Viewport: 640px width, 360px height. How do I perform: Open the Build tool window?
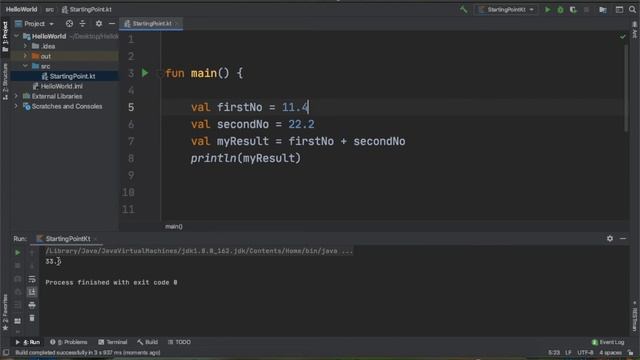[x=147, y=342]
